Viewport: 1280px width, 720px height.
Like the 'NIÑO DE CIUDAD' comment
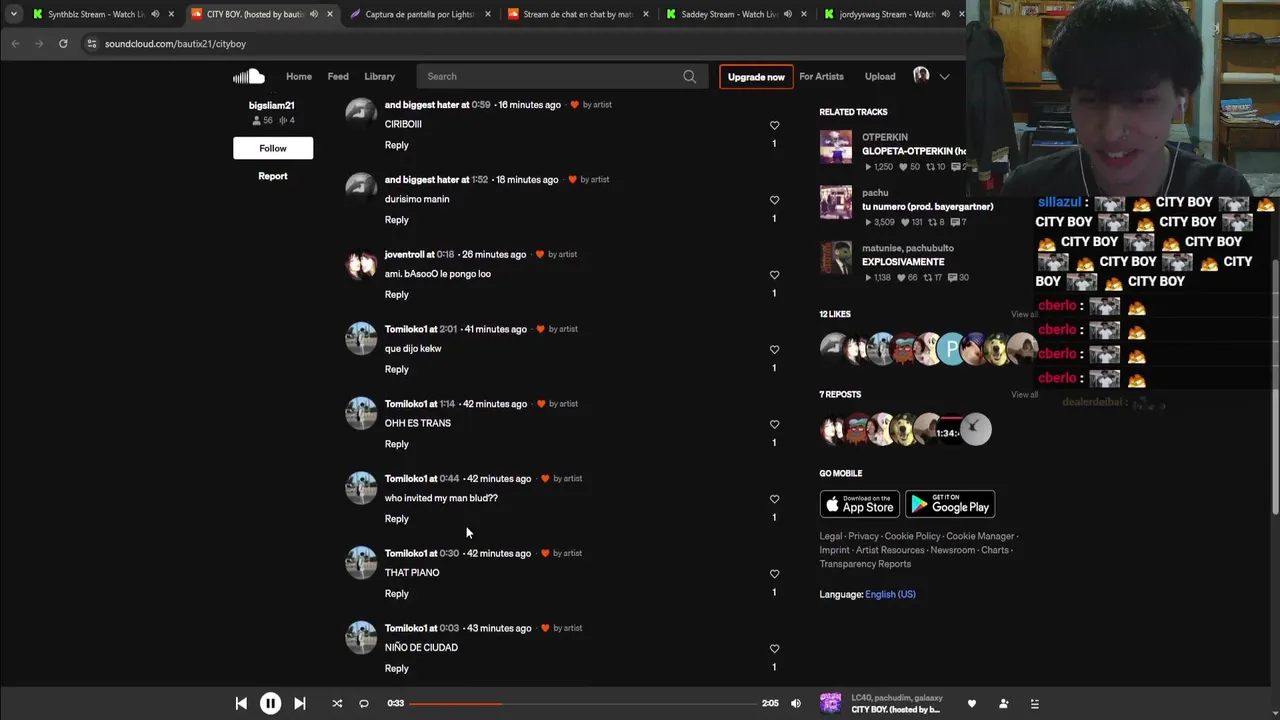[774, 649]
